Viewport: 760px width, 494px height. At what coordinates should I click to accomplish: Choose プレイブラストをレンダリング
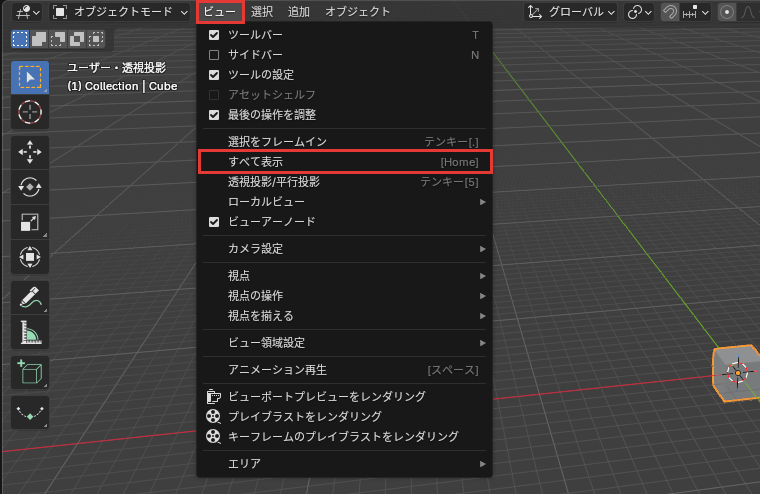[345, 416]
